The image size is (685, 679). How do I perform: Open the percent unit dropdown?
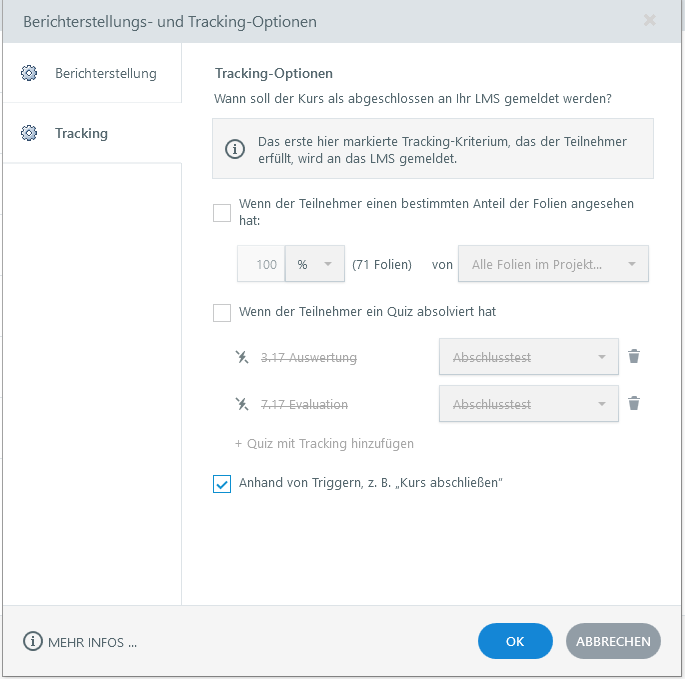point(315,265)
